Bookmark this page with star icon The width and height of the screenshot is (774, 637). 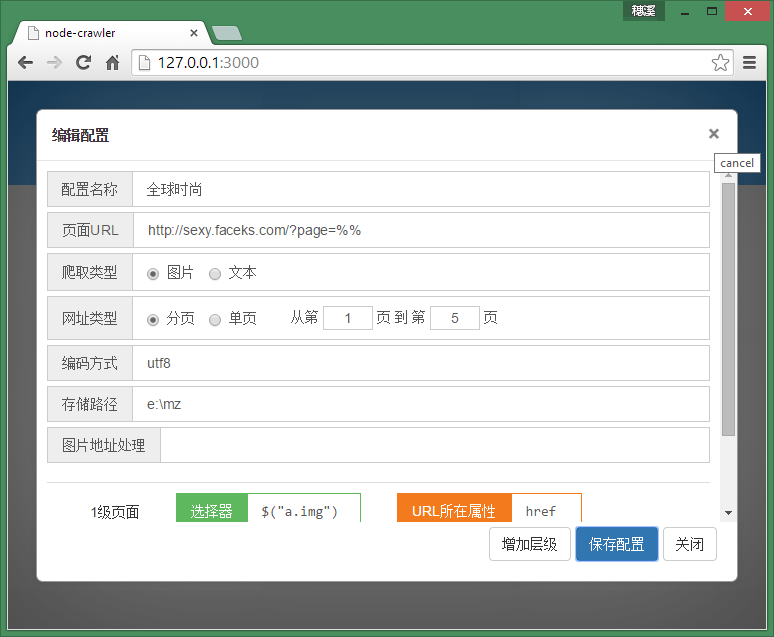720,63
